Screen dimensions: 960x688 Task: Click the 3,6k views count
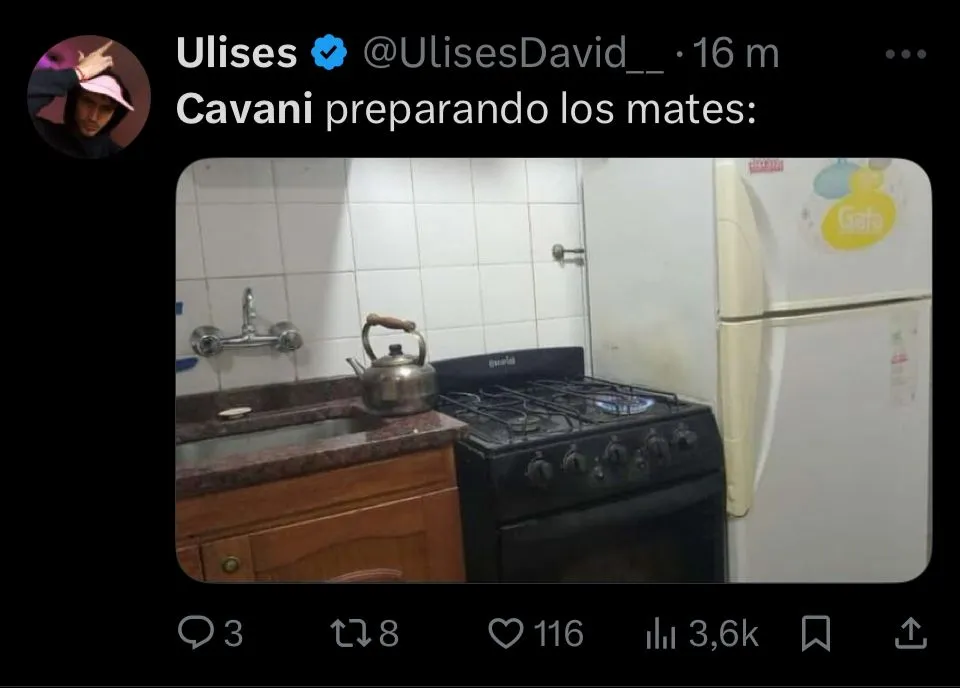724,634
